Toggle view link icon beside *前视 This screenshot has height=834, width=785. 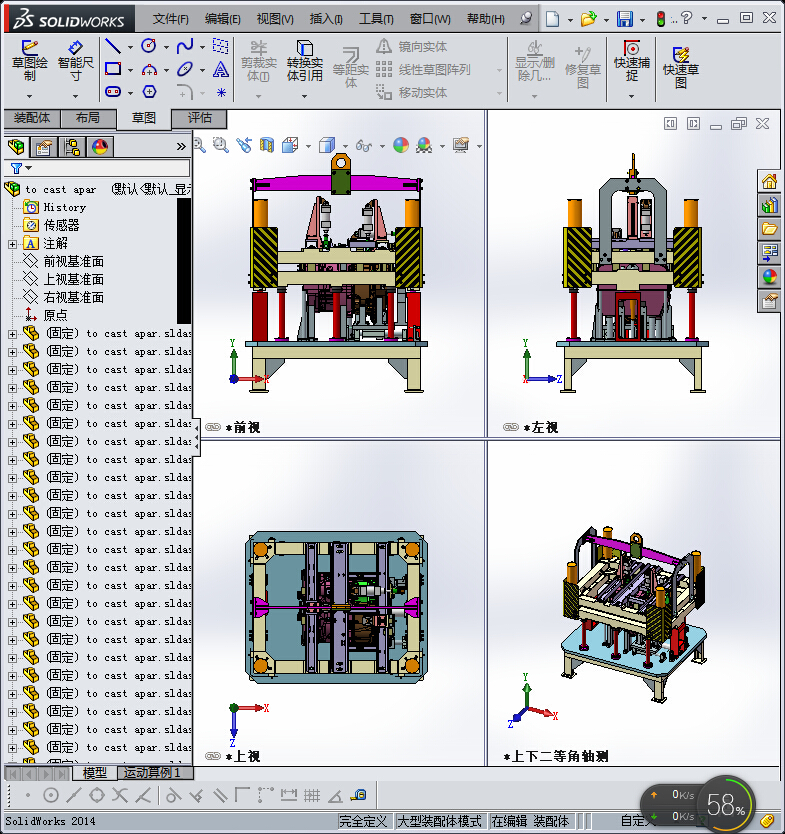click(213, 427)
